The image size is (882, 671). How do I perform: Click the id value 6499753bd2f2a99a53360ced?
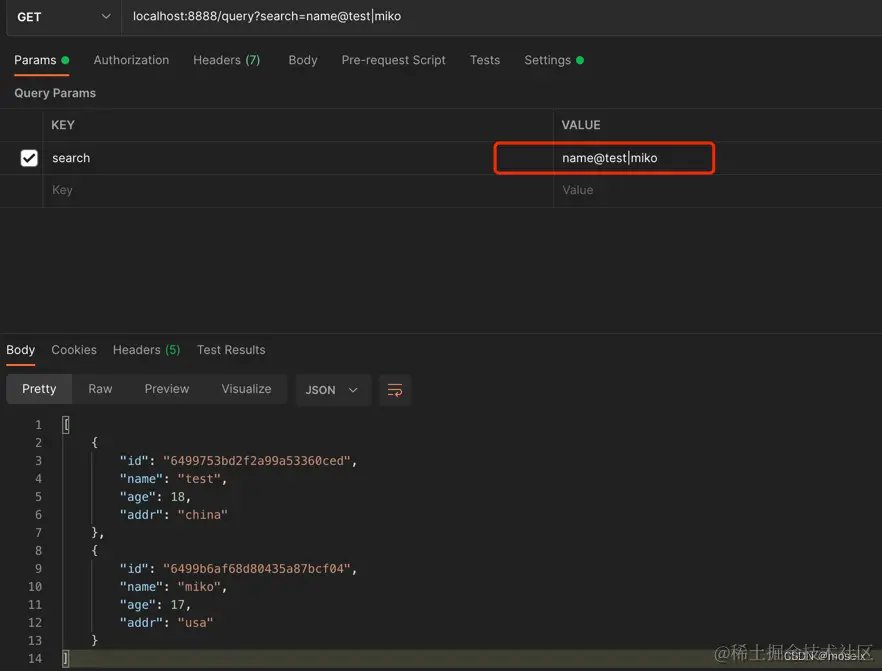pos(256,461)
